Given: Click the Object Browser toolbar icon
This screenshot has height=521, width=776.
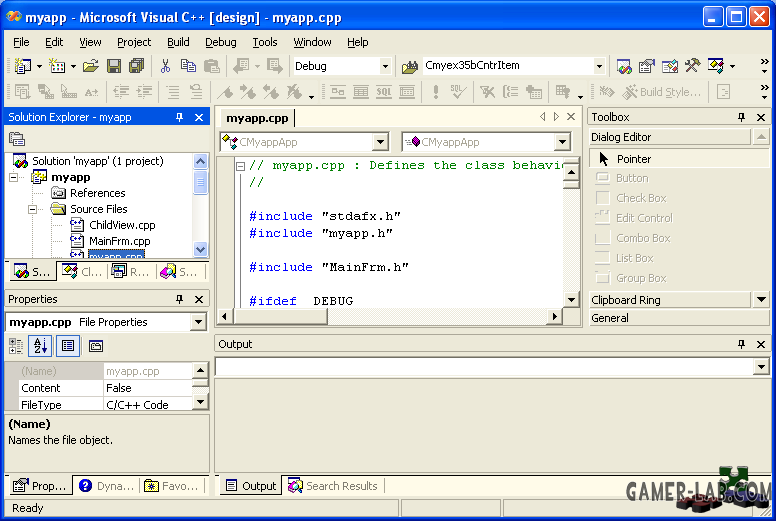Looking at the screenshot, I should click(x=670, y=66).
